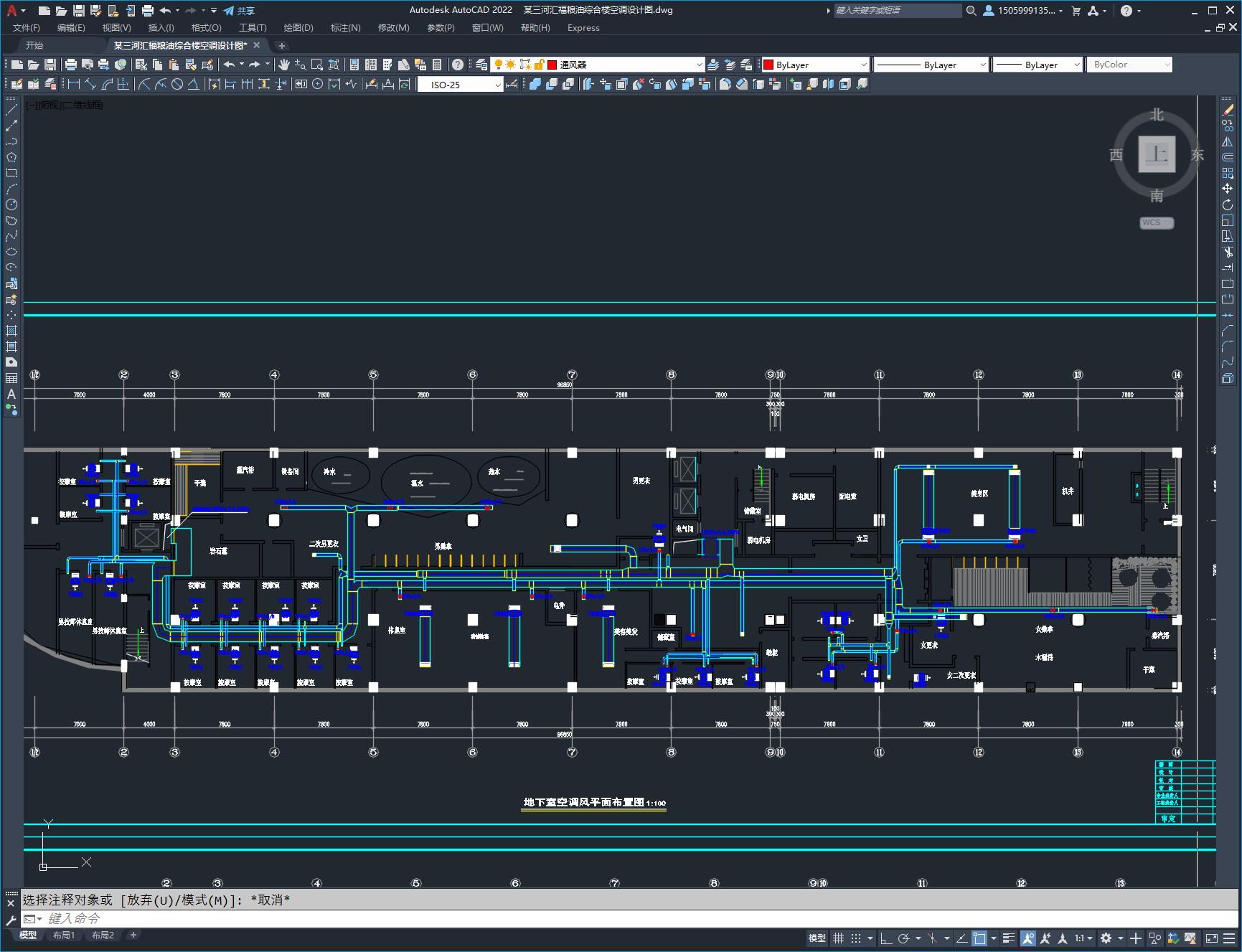Screen dimensions: 1242x952
Task: Click the Undo arrow icon
Action: point(229,65)
